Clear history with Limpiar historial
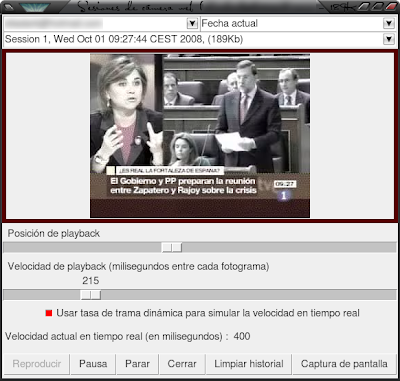This screenshot has height=381, width=400. click(x=249, y=364)
